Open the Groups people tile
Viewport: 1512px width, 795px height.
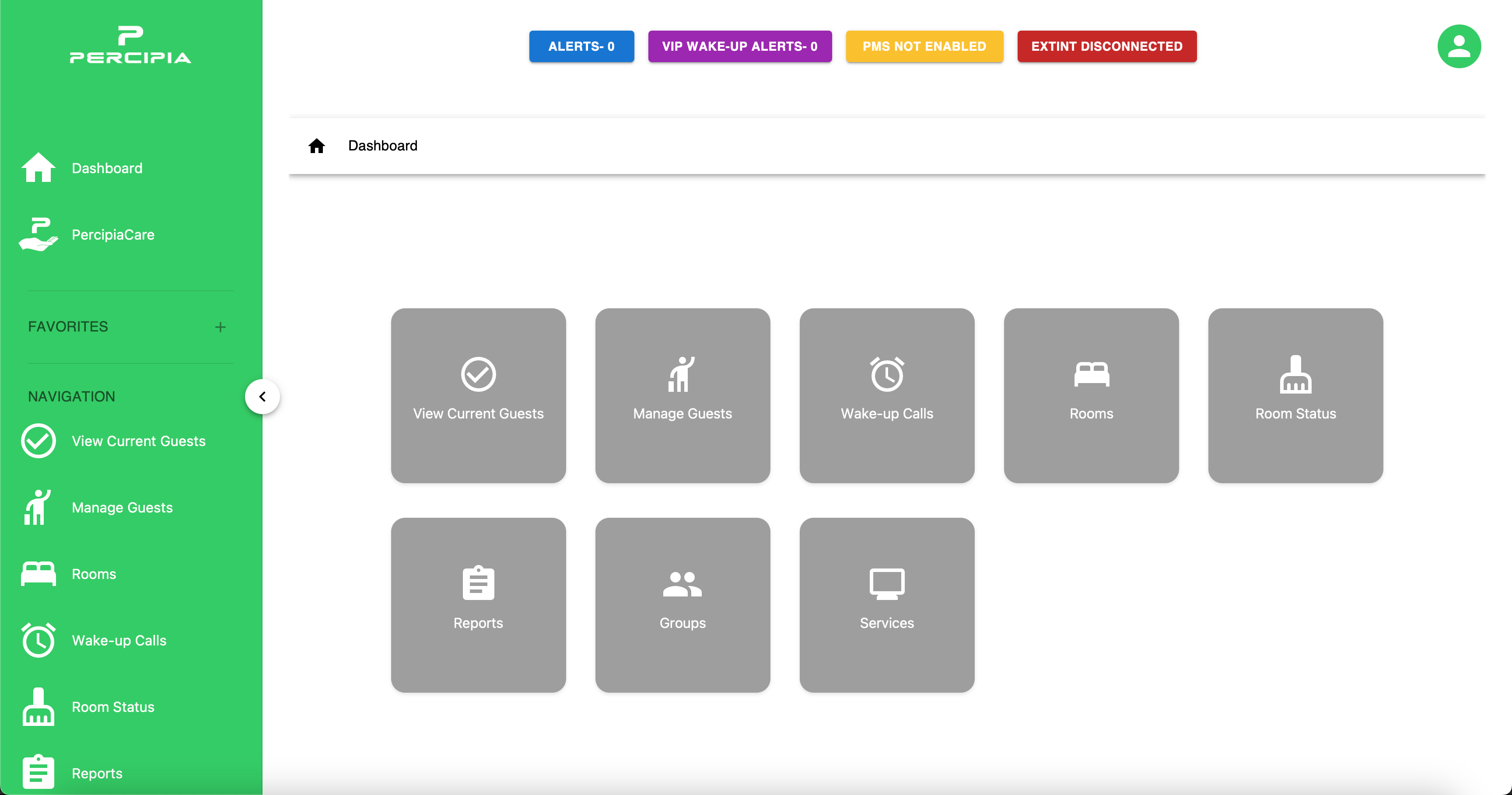[x=682, y=604]
